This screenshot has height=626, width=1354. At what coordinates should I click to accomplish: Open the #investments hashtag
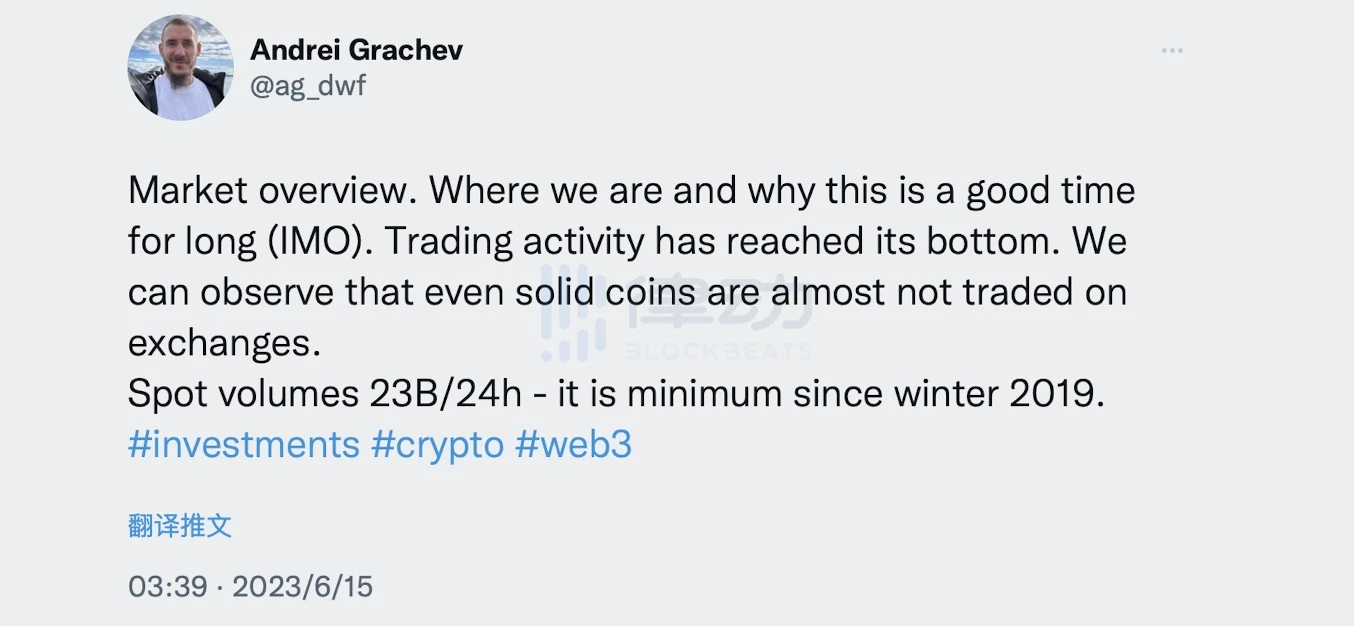click(243, 444)
